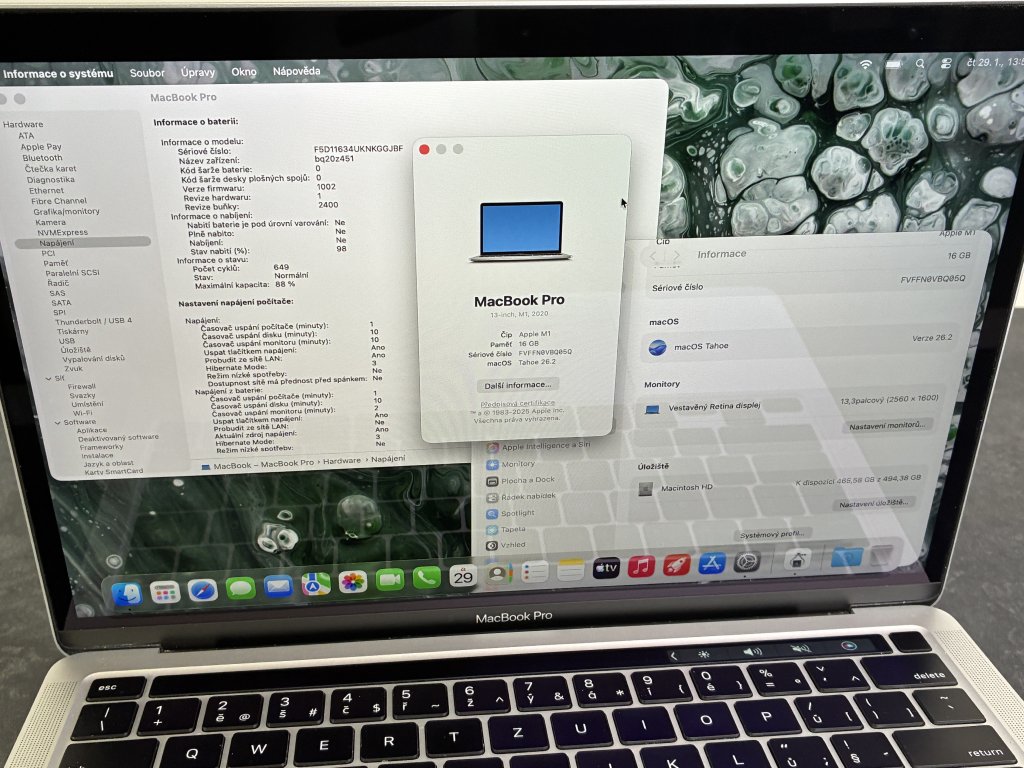The height and width of the screenshot is (768, 1024).
Task: Open Messages from the Dock
Action: click(240, 588)
